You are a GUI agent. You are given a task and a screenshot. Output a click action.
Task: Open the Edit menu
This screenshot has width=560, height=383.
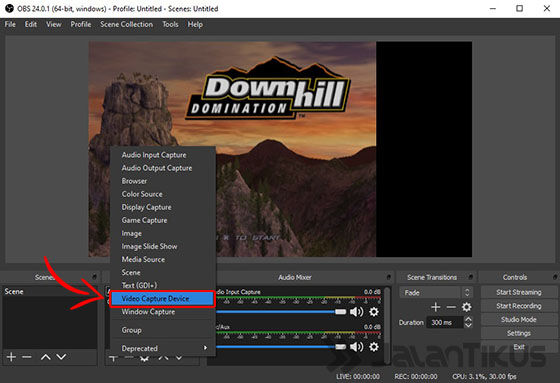coord(31,24)
